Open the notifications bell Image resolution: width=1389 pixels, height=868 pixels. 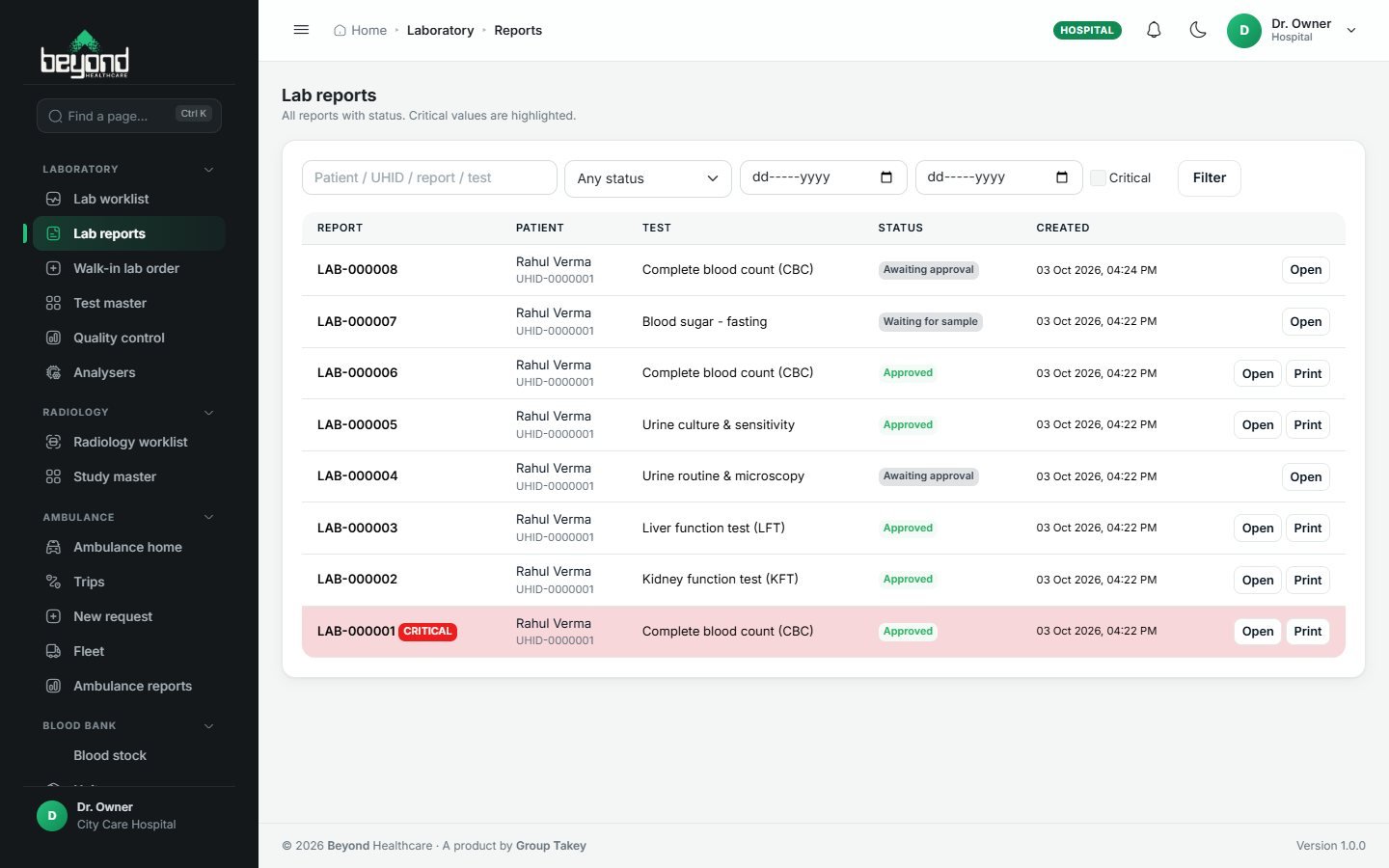point(1154,30)
